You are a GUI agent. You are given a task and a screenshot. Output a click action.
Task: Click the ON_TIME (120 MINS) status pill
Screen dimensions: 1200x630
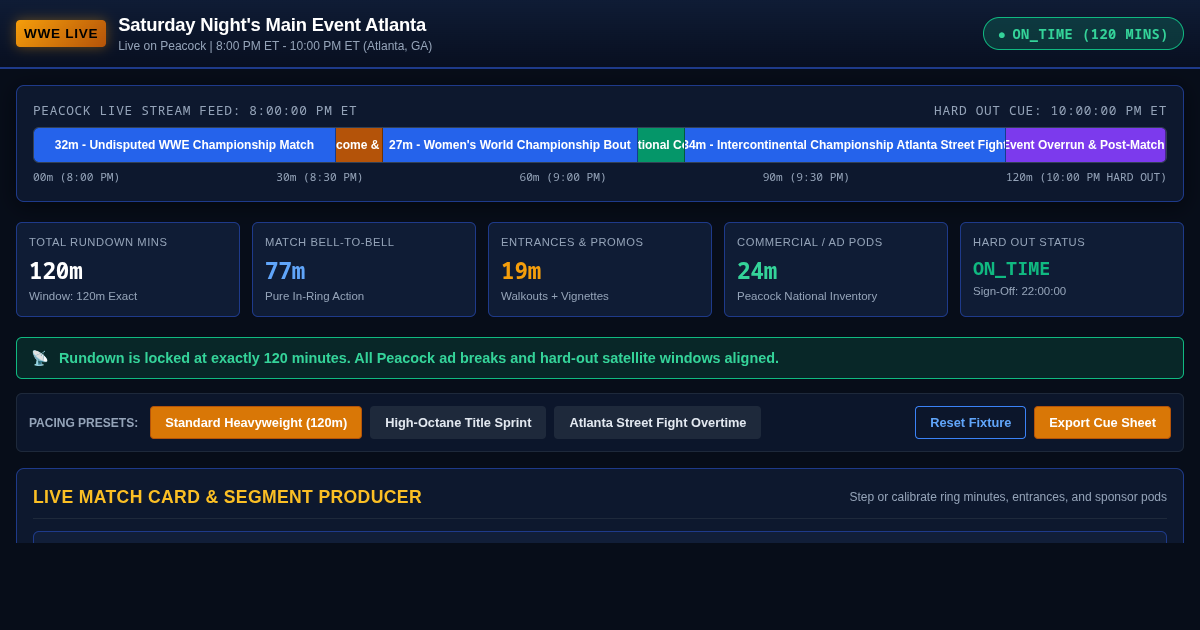(1083, 34)
